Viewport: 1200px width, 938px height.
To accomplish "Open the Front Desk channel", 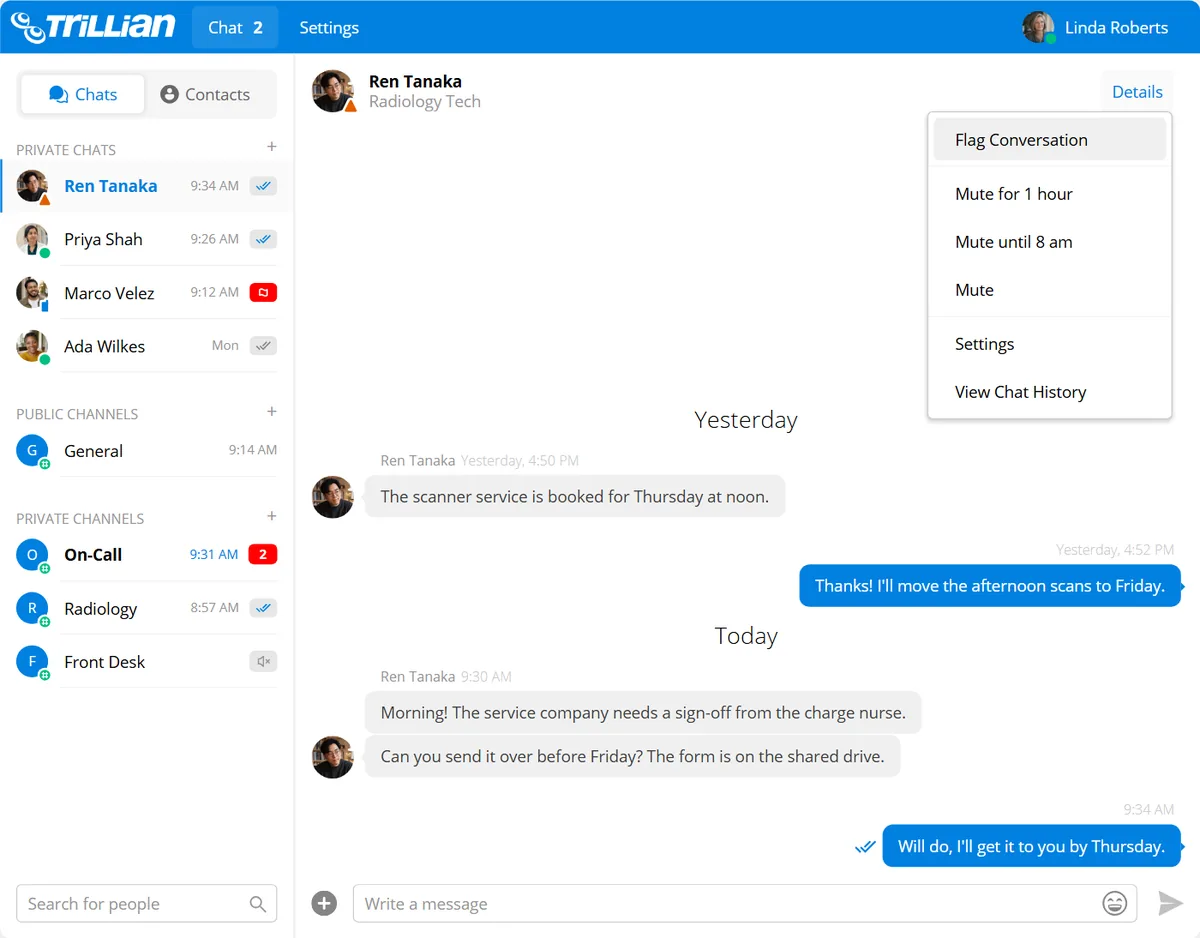I will point(147,662).
